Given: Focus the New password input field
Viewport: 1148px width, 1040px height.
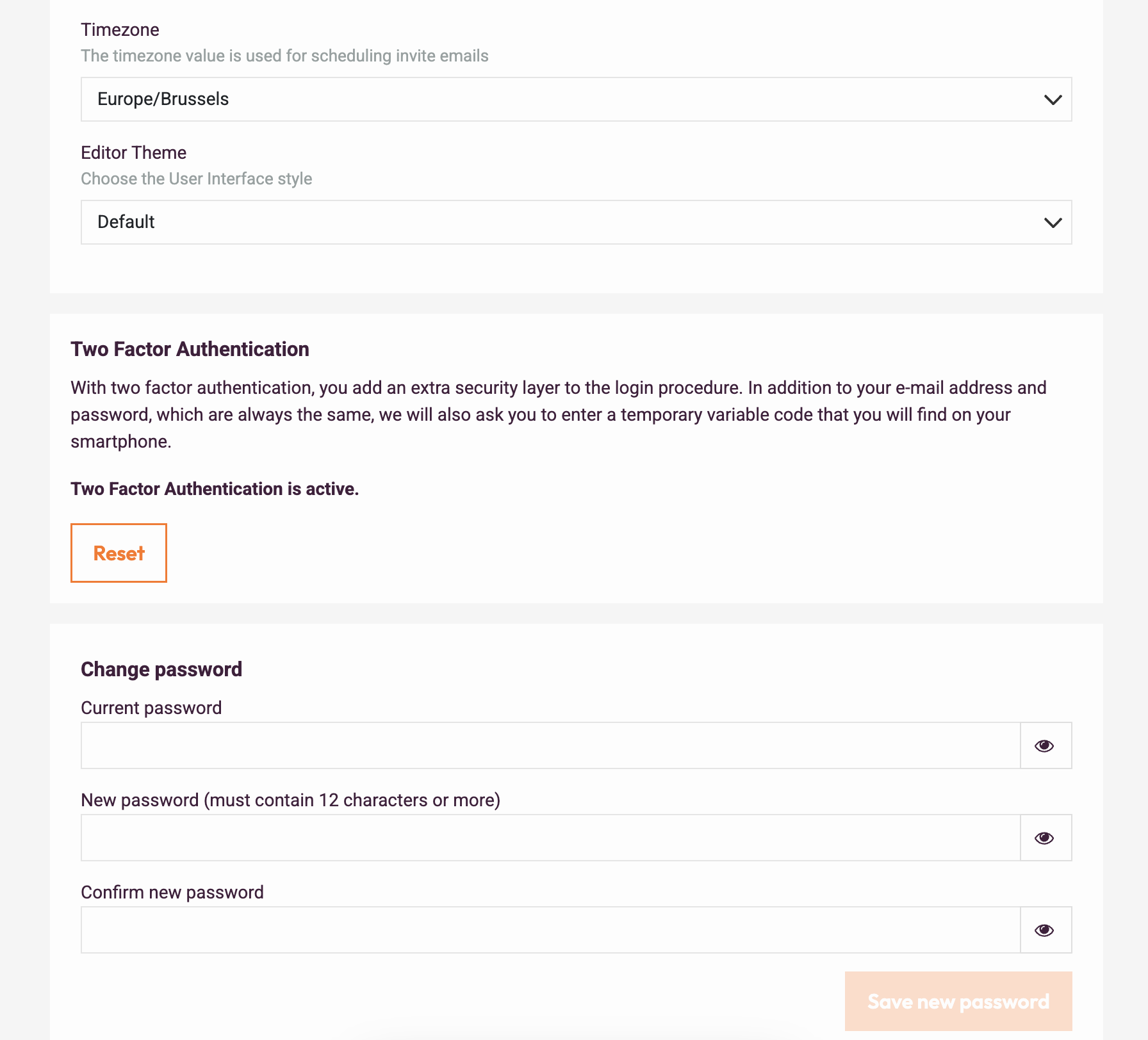Looking at the screenshot, I should click(x=550, y=838).
